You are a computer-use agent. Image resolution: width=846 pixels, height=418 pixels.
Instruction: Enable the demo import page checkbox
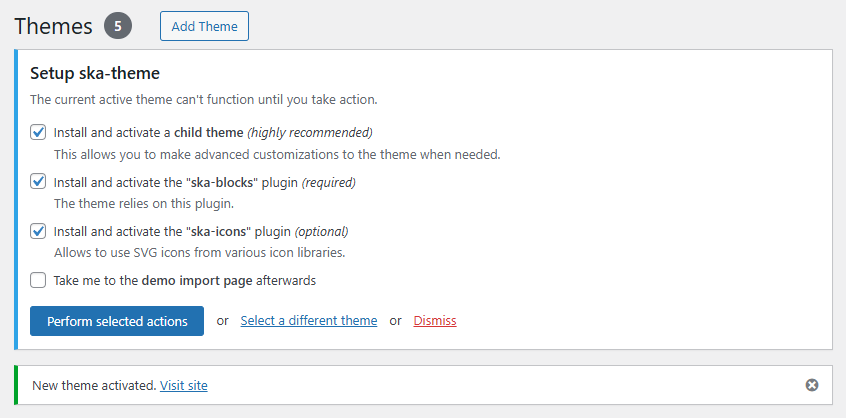[38, 280]
